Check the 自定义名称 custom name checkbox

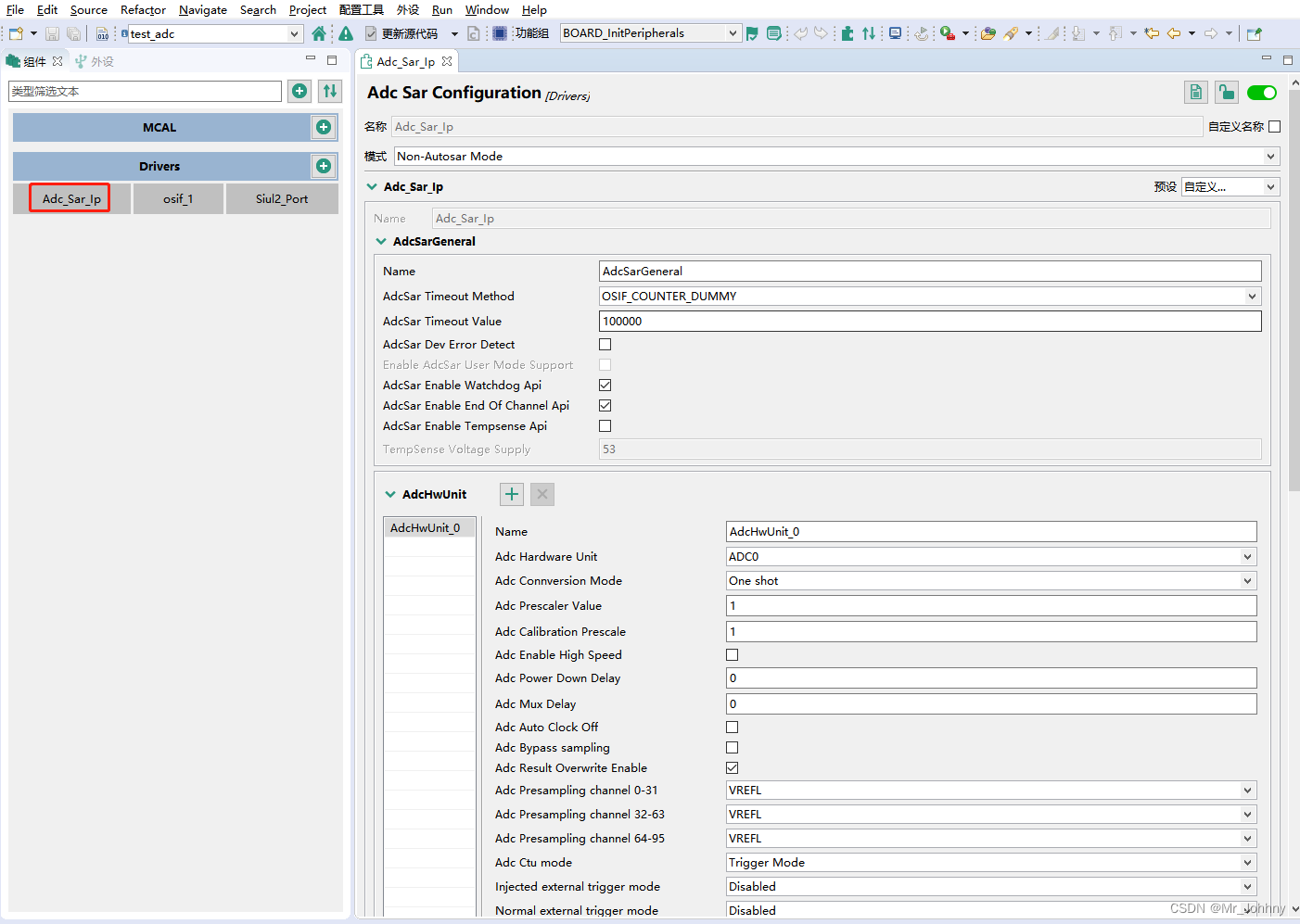(1275, 126)
